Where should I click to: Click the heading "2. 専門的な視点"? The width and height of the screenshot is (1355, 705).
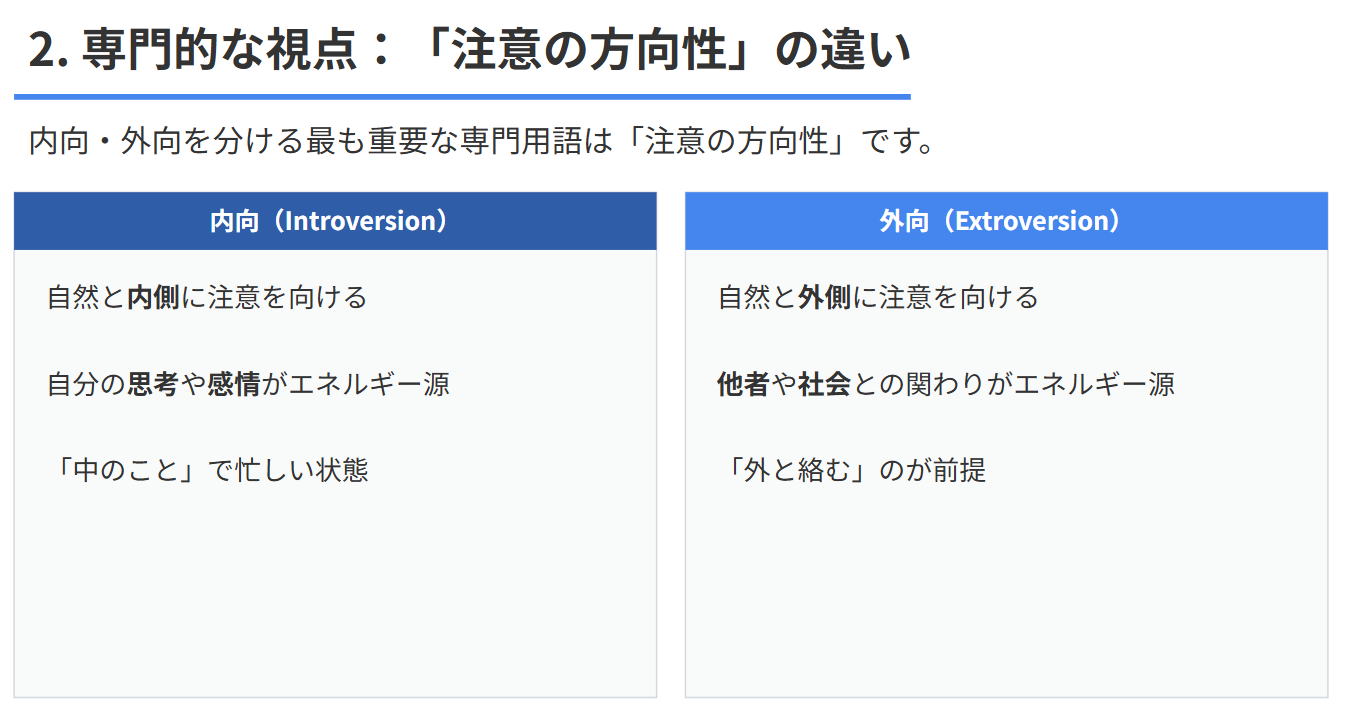200,50
